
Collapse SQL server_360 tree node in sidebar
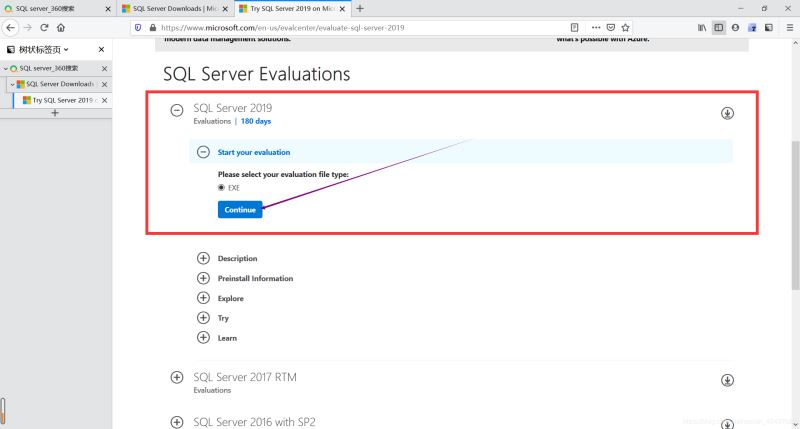pyautogui.click(x=6, y=68)
